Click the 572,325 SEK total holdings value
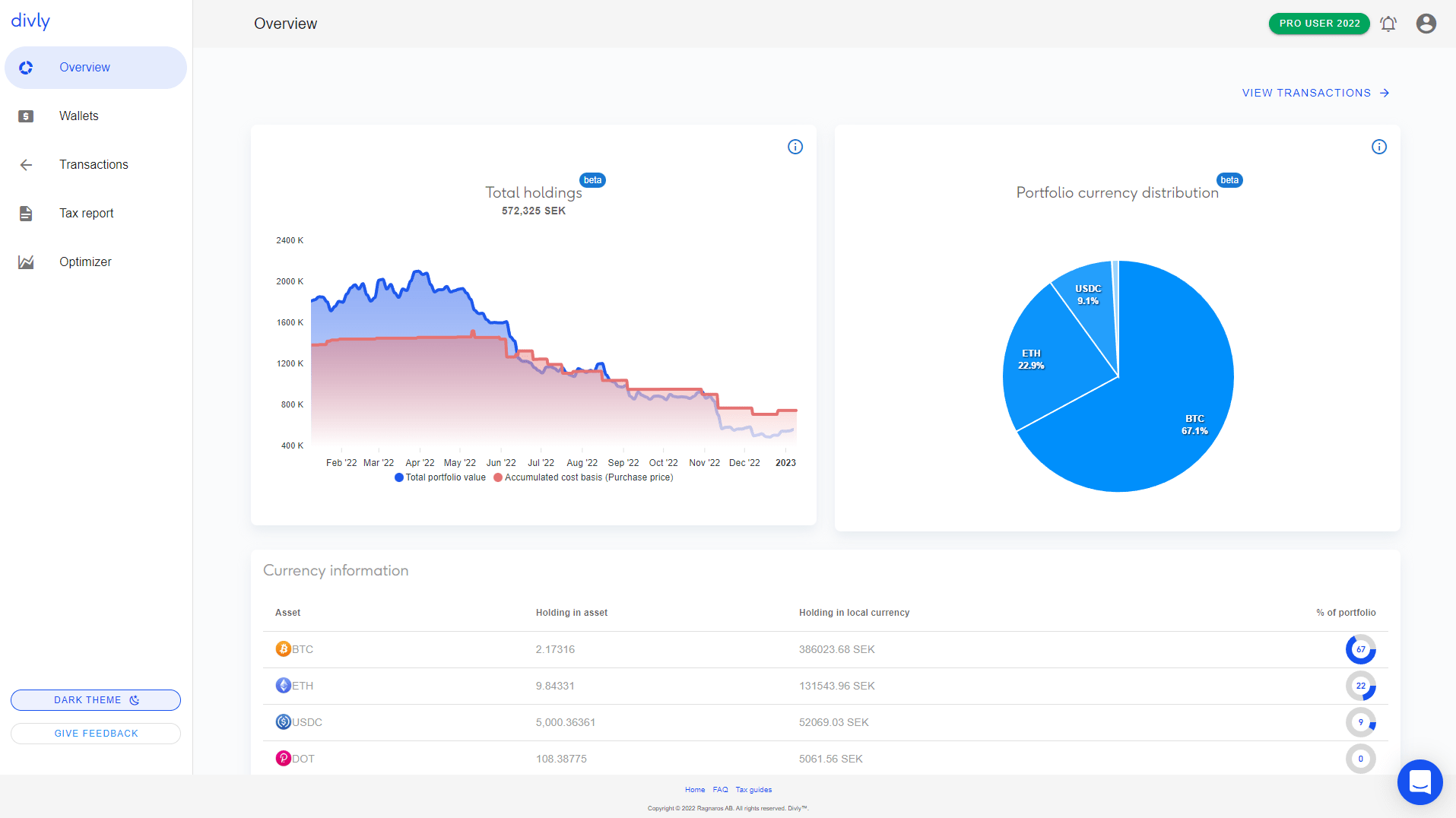1456x818 pixels. tap(534, 211)
